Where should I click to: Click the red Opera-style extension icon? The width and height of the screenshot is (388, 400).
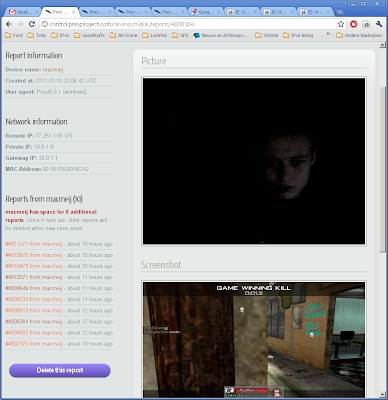(354, 24)
